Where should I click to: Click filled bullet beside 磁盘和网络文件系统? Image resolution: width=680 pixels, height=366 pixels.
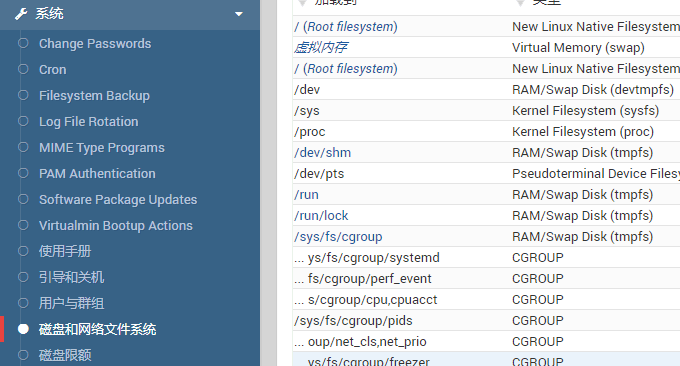(23, 329)
